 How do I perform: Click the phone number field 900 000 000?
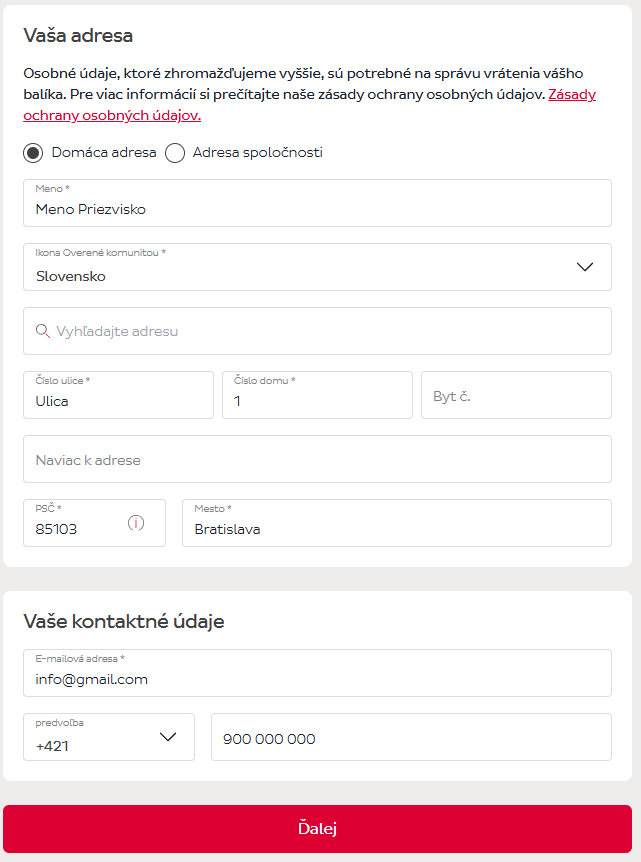(410, 738)
